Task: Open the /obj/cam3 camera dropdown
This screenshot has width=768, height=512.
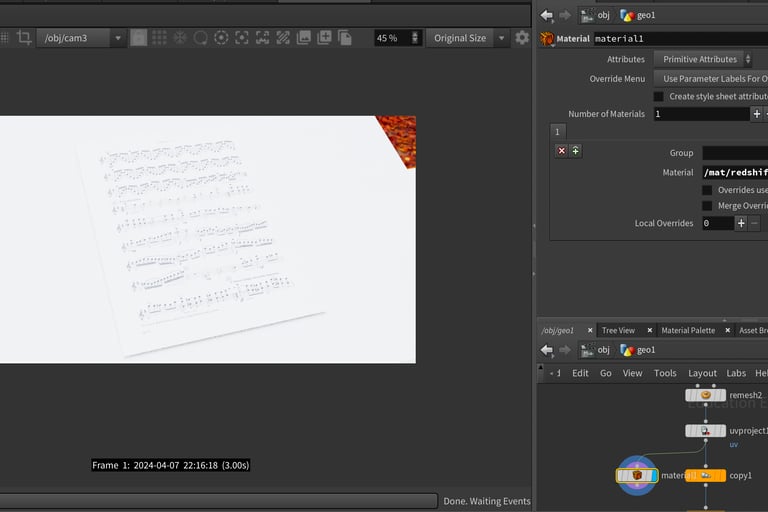Action: point(81,38)
